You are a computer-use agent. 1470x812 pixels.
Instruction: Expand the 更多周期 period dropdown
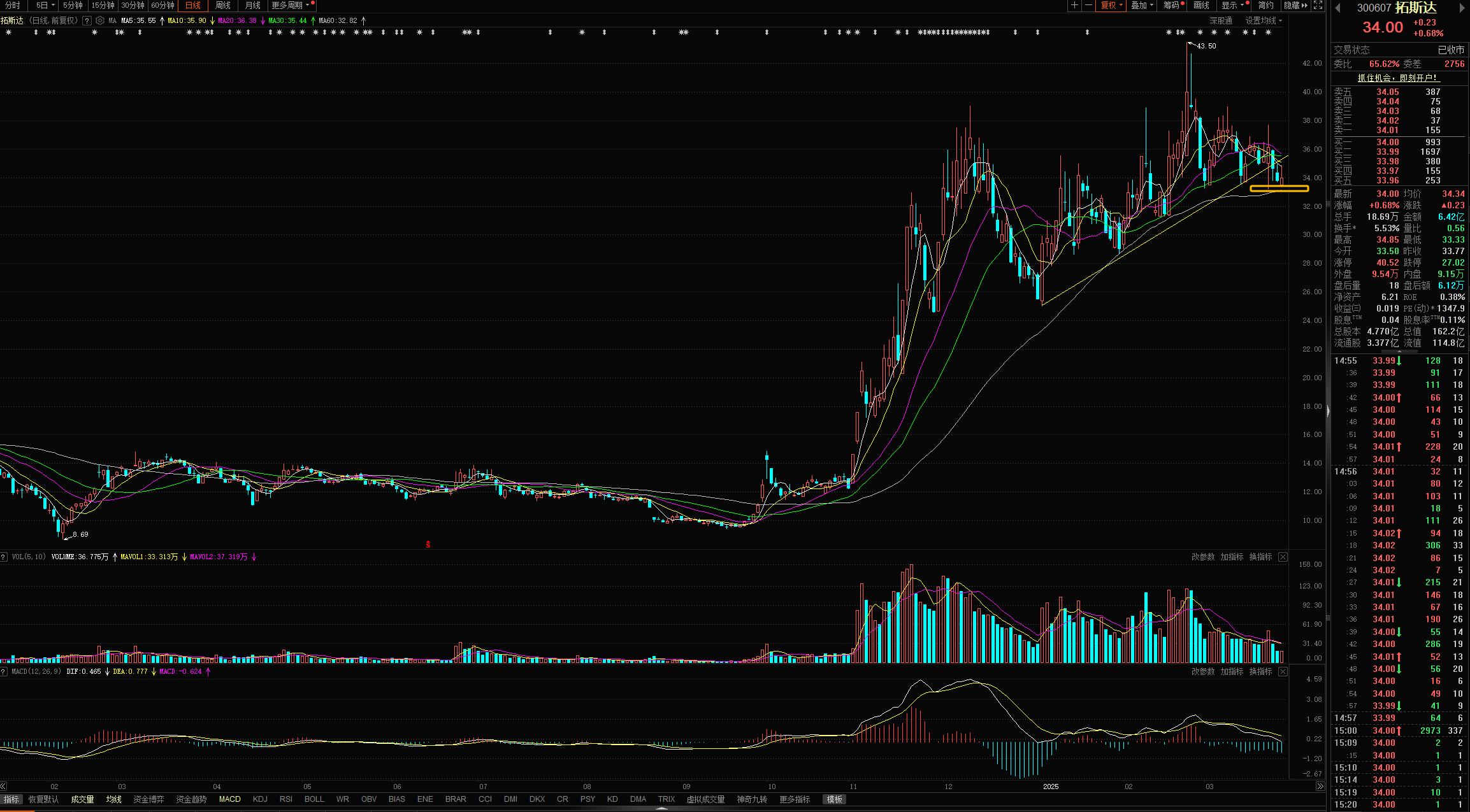pyautogui.click(x=291, y=5)
